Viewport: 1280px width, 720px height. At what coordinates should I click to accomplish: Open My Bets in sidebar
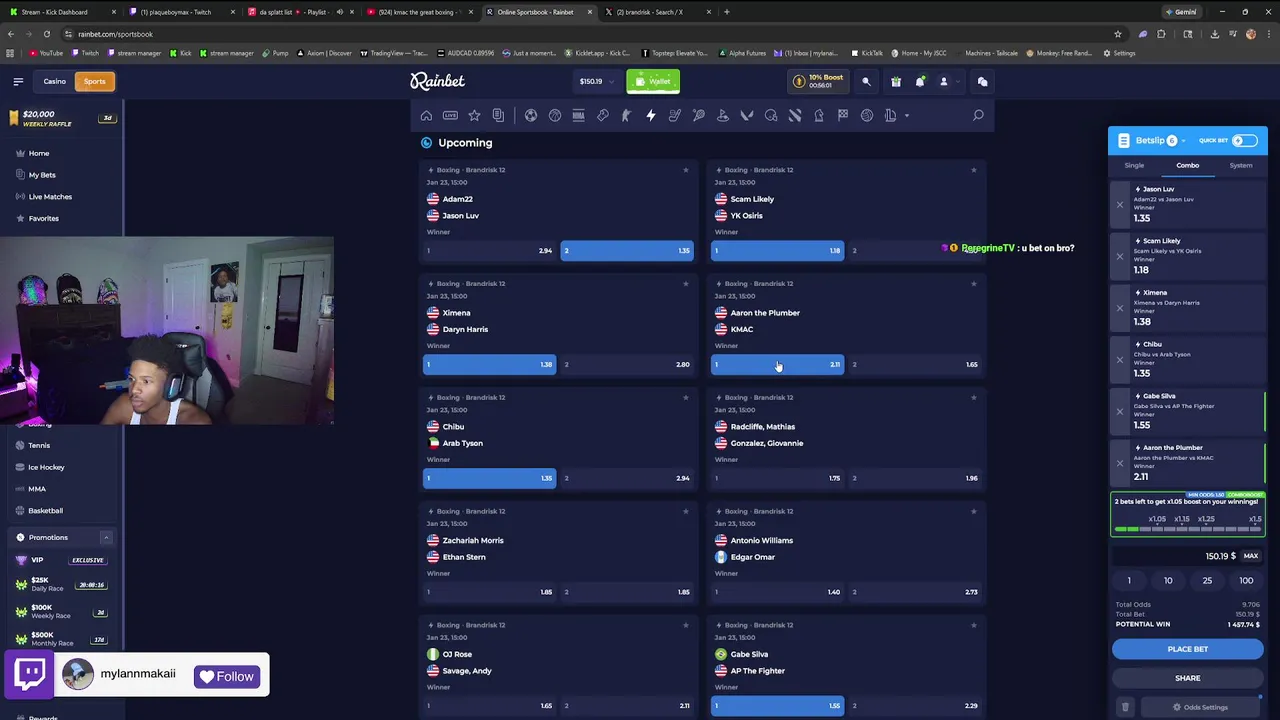click(x=42, y=175)
